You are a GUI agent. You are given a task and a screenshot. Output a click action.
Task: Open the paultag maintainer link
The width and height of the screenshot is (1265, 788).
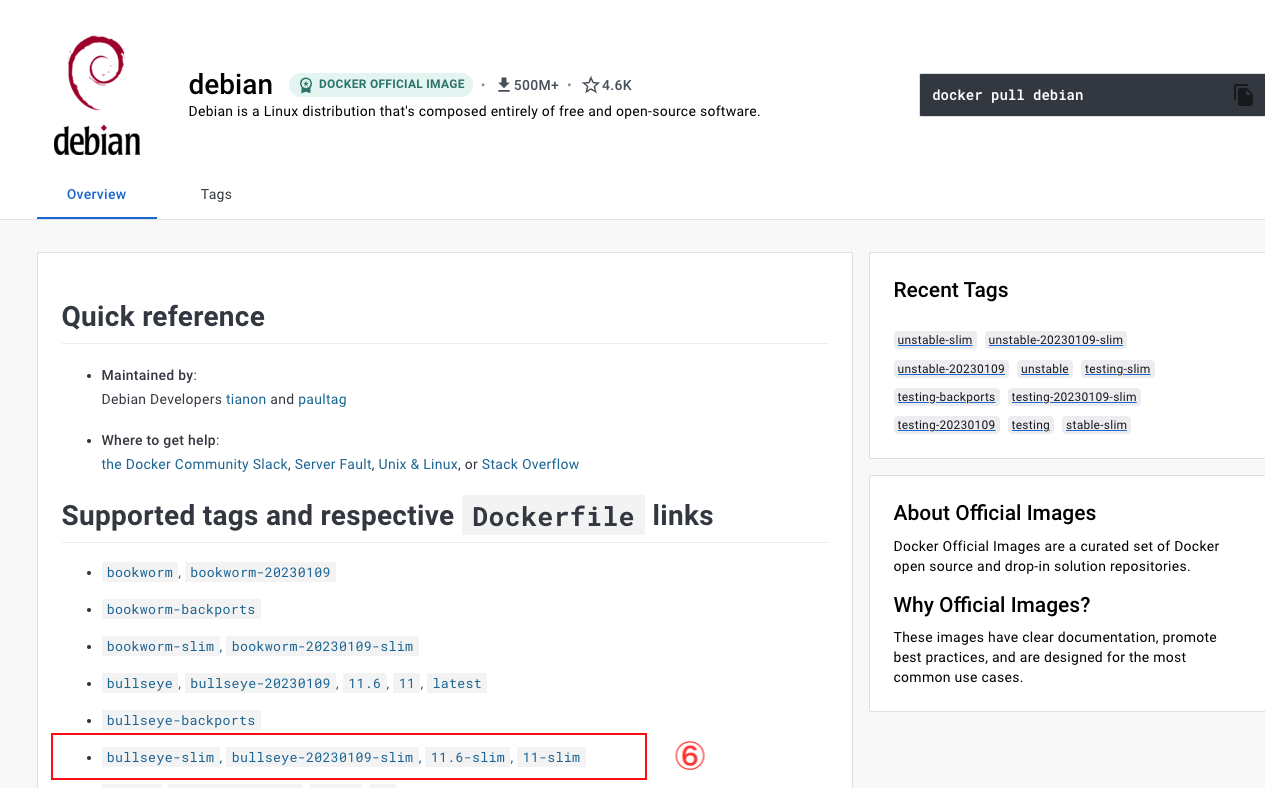322,399
